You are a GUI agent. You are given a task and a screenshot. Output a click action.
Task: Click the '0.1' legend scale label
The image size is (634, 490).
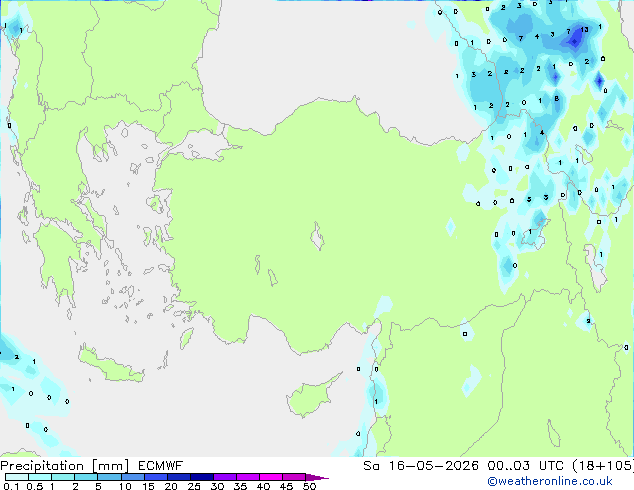tap(11, 486)
